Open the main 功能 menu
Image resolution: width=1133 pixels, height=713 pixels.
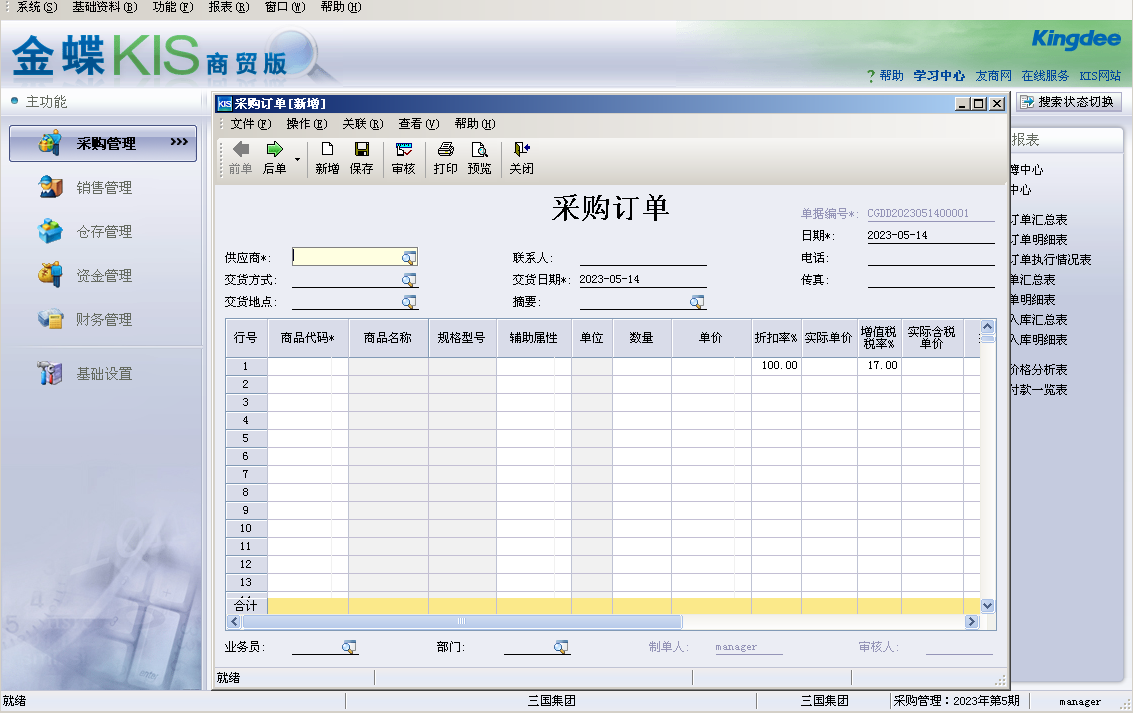[x=173, y=7]
